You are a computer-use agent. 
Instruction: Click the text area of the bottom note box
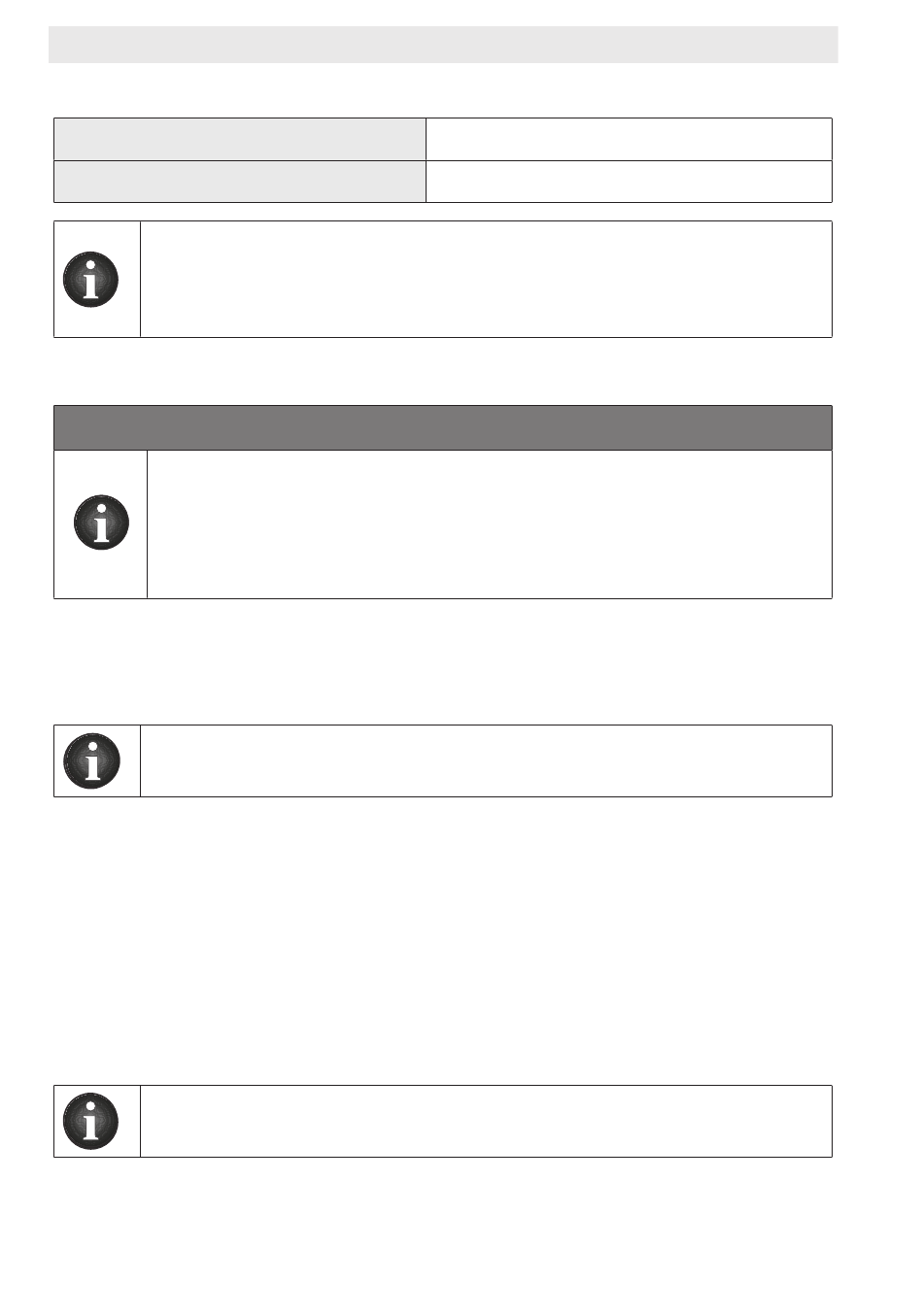pyautogui.click(x=486, y=1121)
